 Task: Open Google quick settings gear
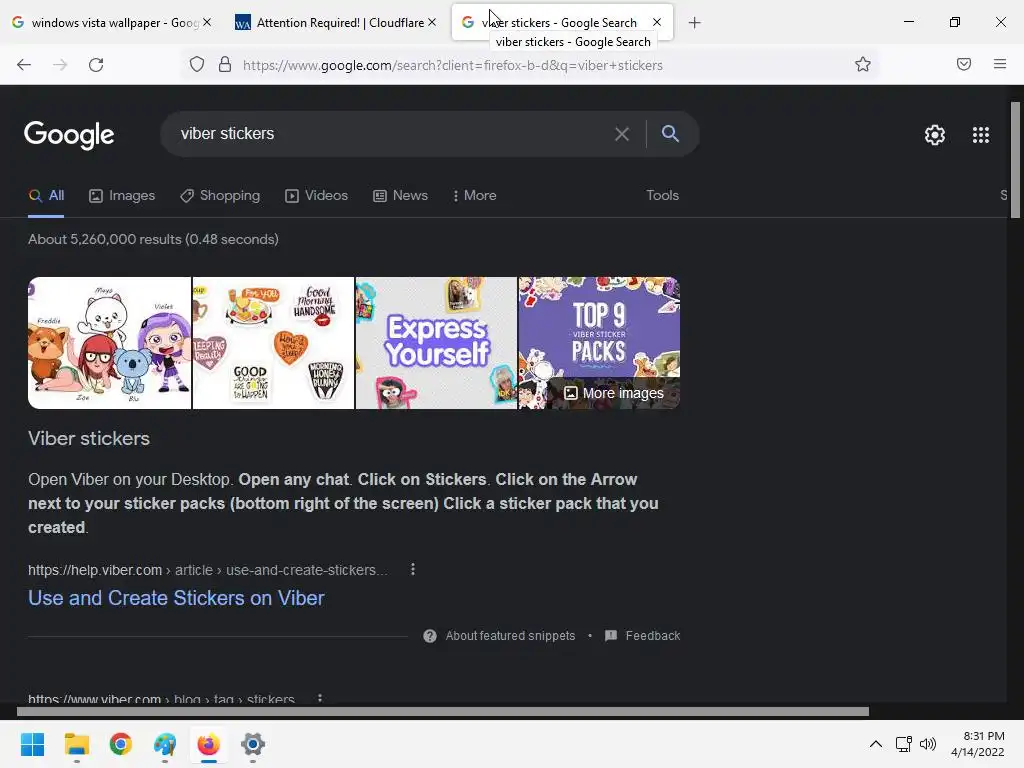(x=935, y=135)
